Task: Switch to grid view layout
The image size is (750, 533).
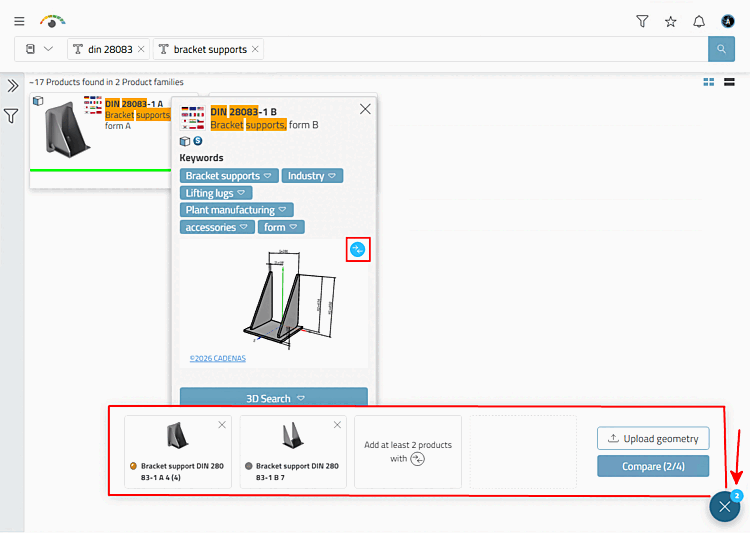Action: click(x=709, y=82)
